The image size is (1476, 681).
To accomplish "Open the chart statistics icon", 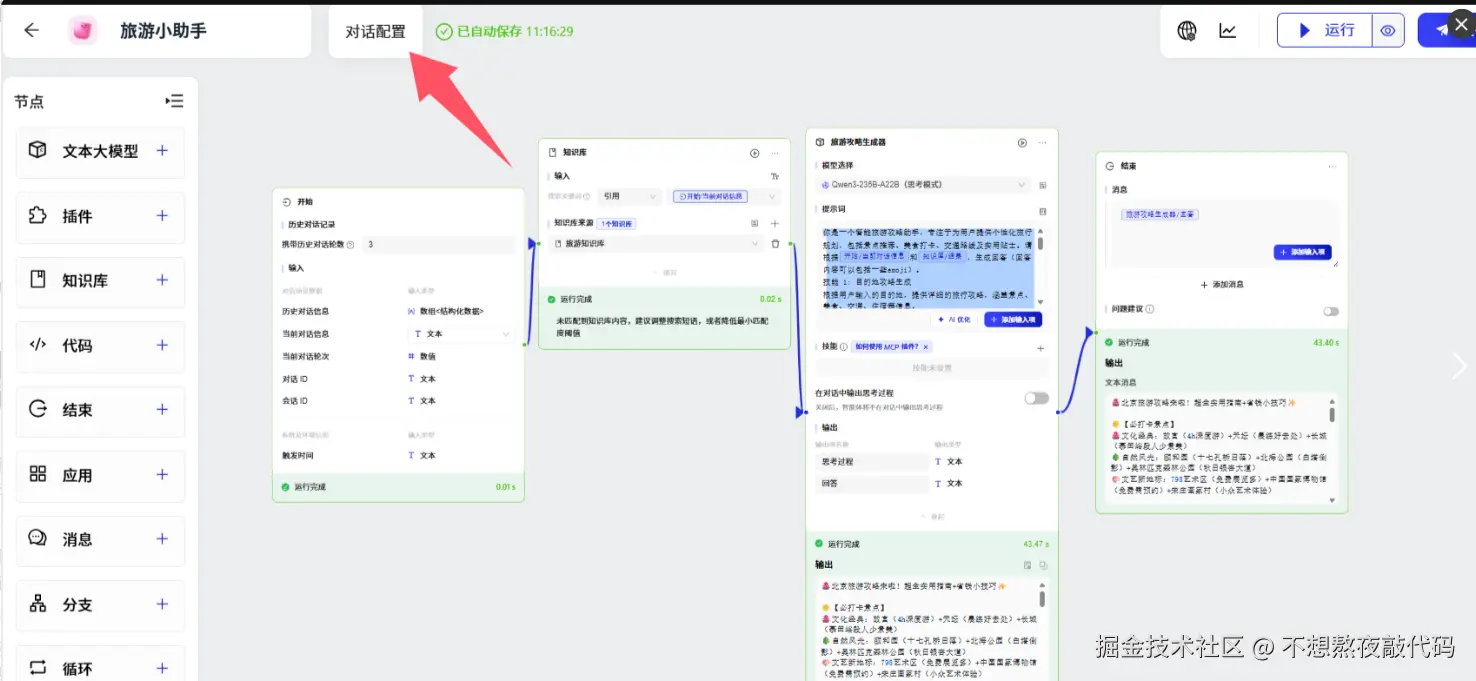I will [x=1228, y=31].
